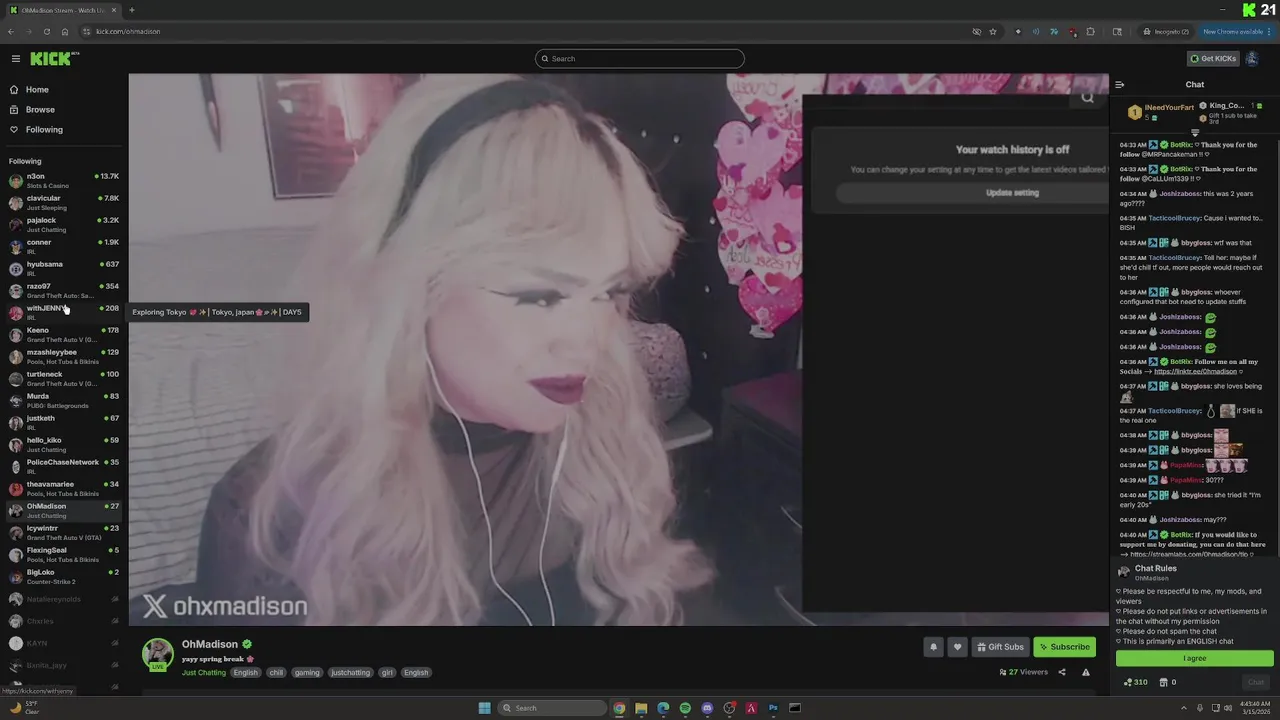Open the Following sidebar item
The width and height of the screenshot is (1280, 720).
(x=43, y=129)
